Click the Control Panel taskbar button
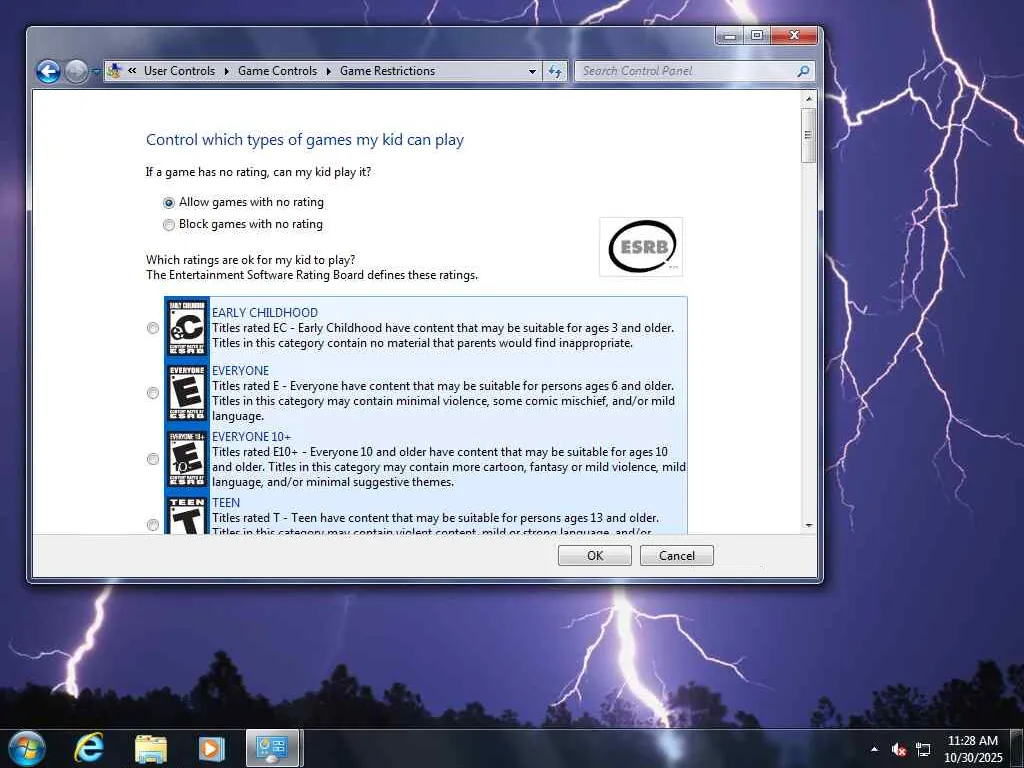 [x=272, y=748]
